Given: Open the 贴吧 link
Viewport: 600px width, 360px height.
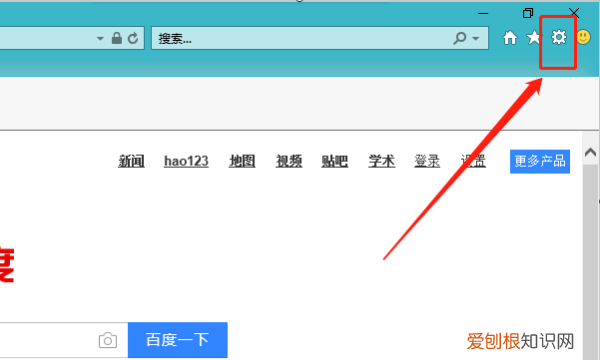Looking at the screenshot, I should pyautogui.click(x=335, y=161).
